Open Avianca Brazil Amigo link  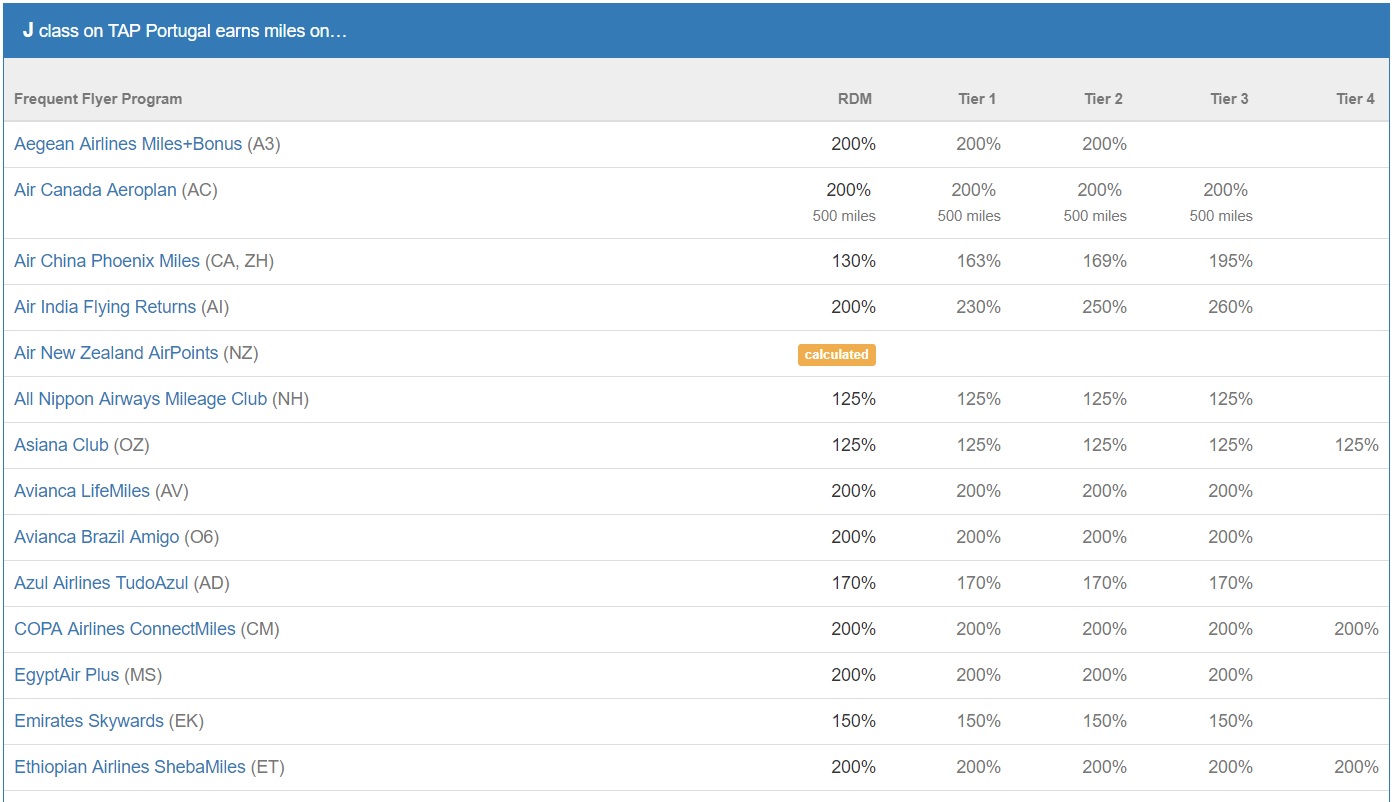(x=97, y=537)
